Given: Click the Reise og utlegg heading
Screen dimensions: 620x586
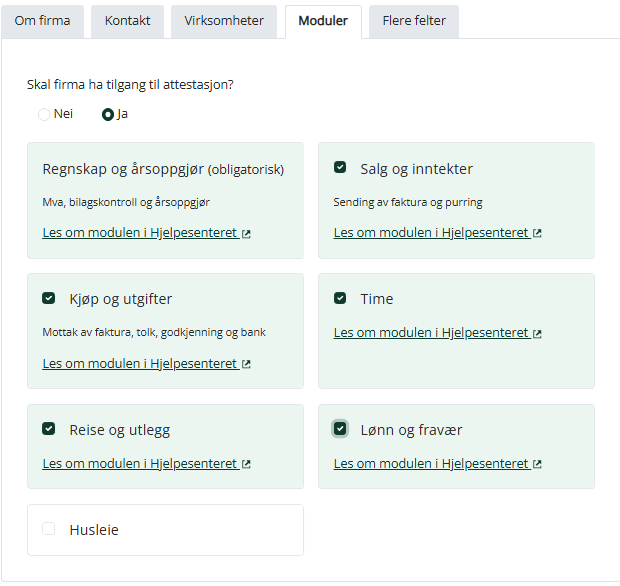Looking at the screenshot, I should click(120, 430).
